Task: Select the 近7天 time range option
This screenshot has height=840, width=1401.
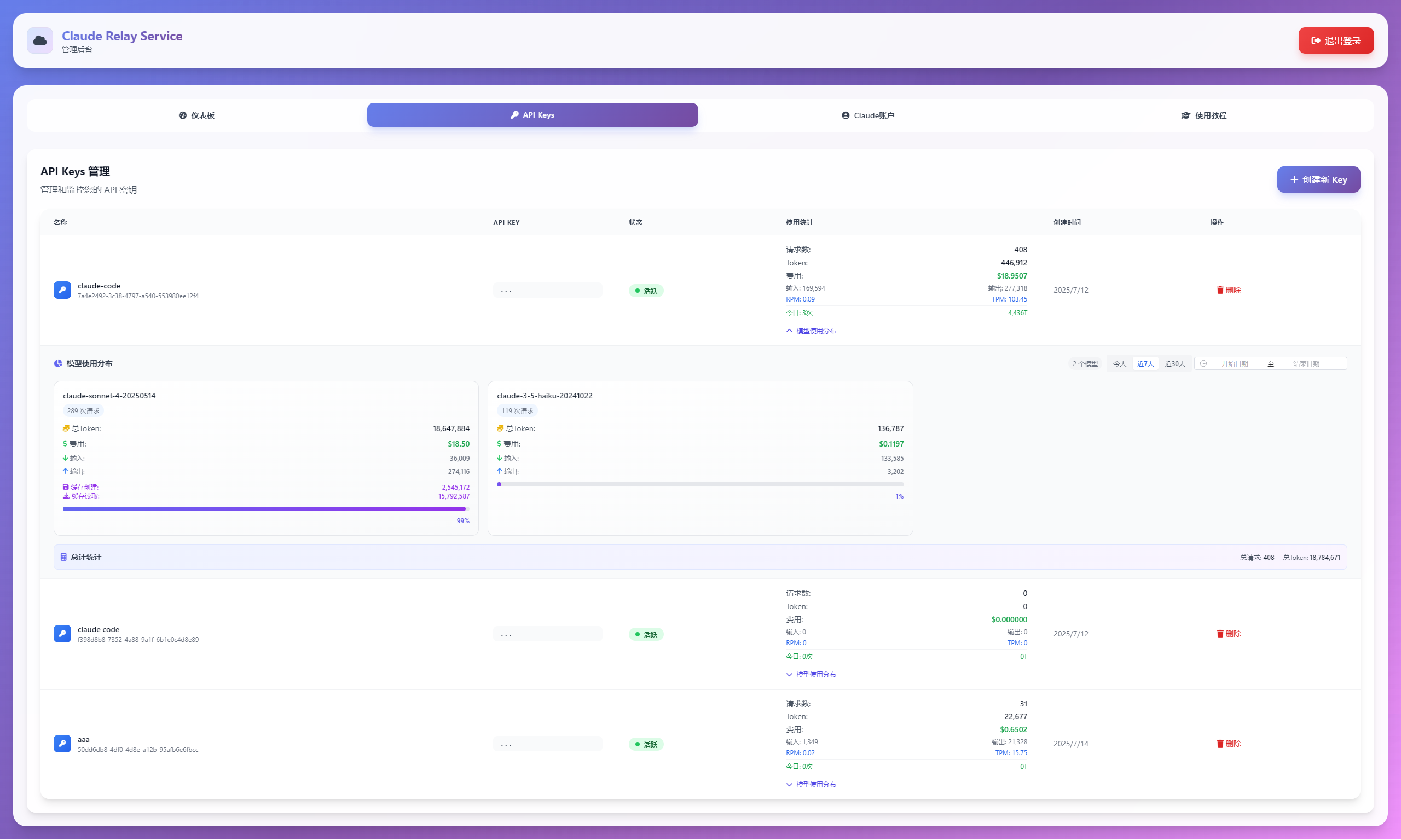Action: (x=1145, y=363)
